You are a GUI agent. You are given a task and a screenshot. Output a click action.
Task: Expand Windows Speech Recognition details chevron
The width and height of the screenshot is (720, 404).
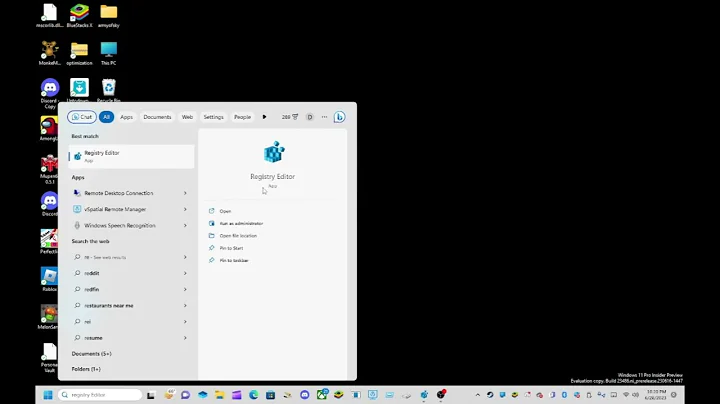click(x=185, y=225)
